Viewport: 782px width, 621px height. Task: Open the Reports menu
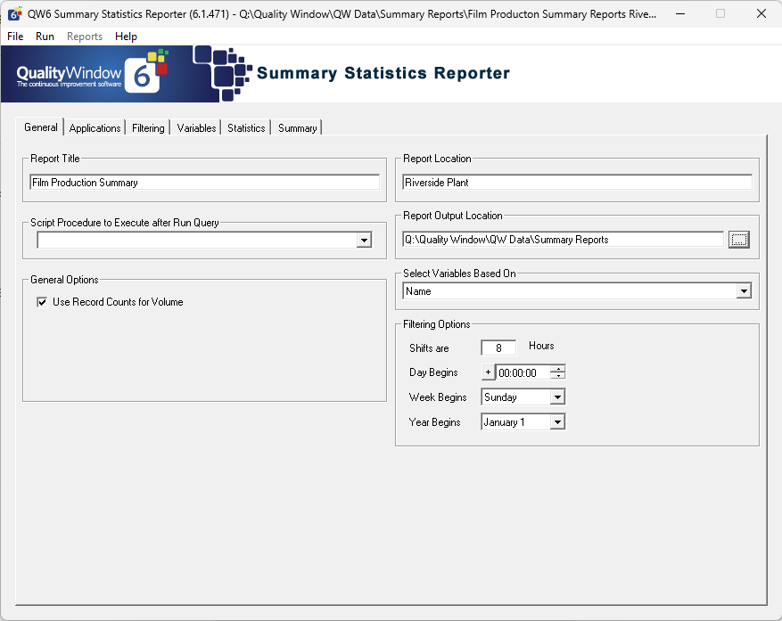[84, 36]
